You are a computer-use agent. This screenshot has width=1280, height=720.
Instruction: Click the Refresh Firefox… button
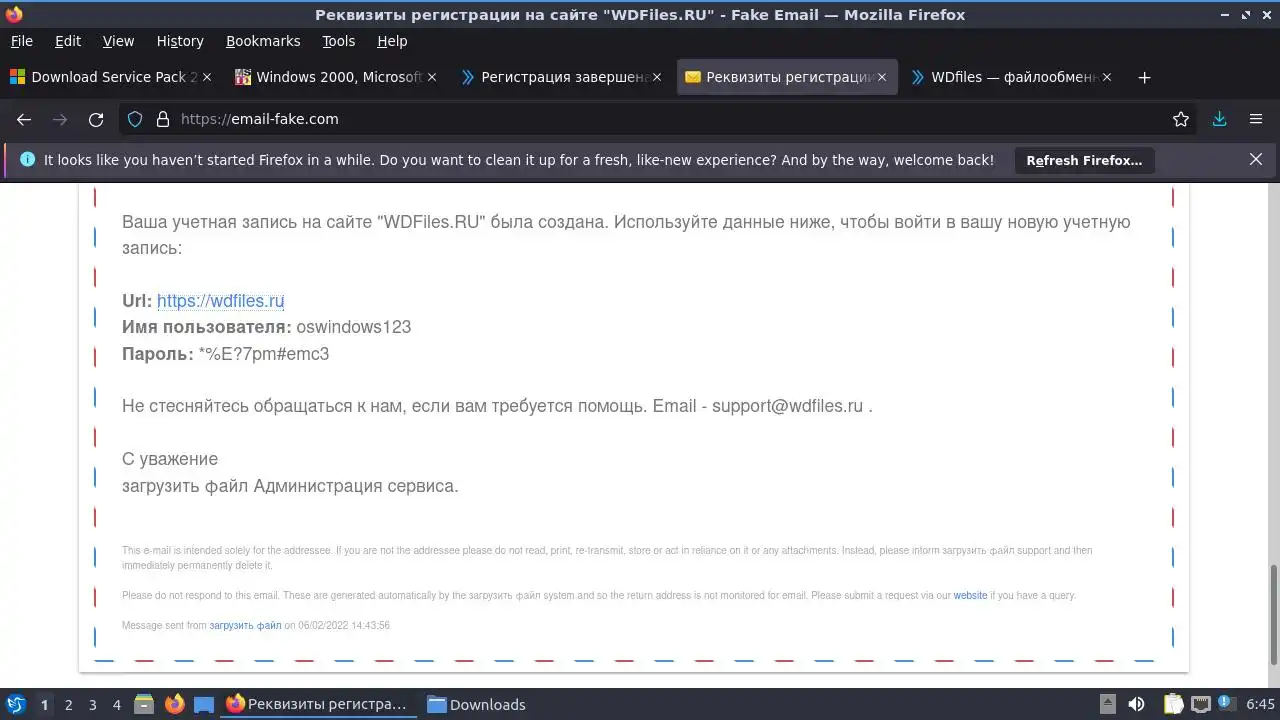[1084, 160]
